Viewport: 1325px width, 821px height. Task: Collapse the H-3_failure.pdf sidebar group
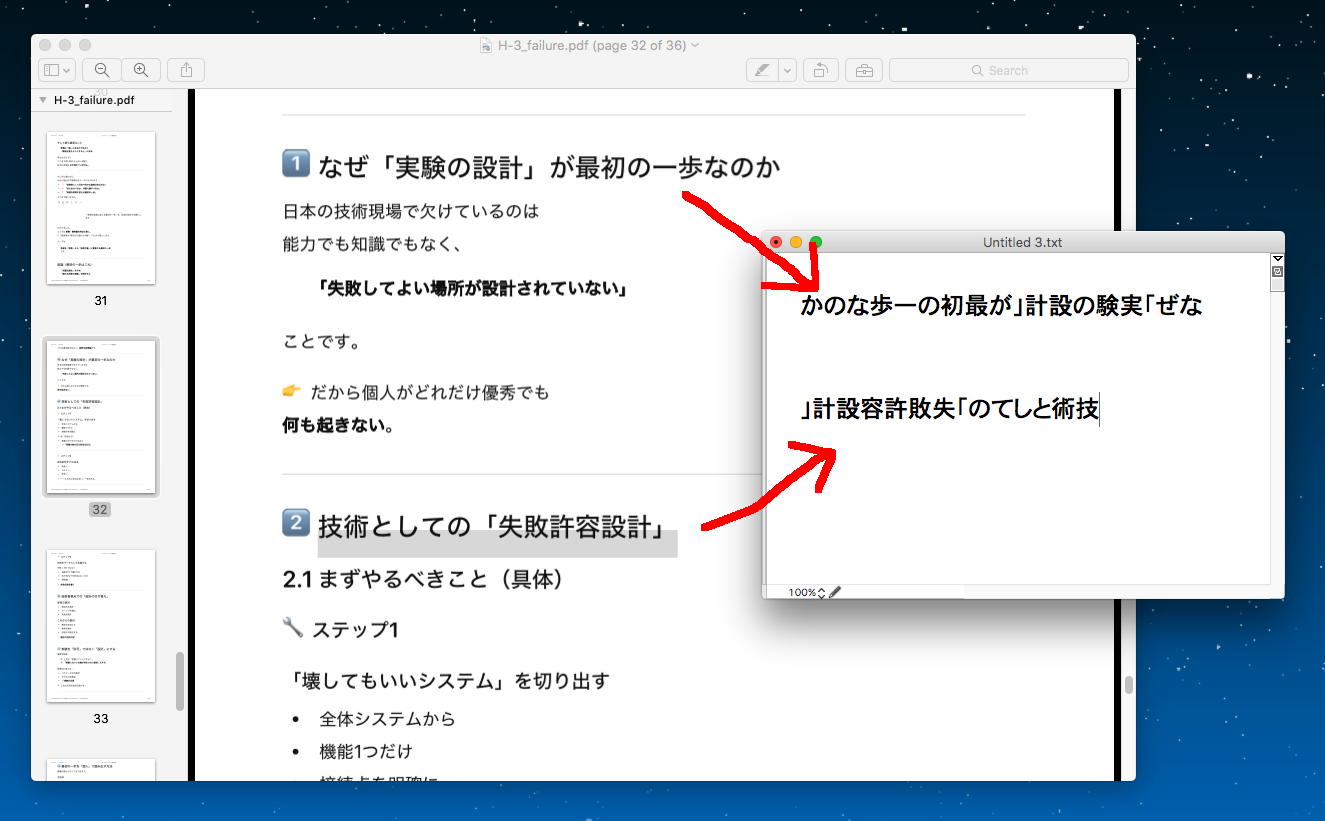(43, 100)
